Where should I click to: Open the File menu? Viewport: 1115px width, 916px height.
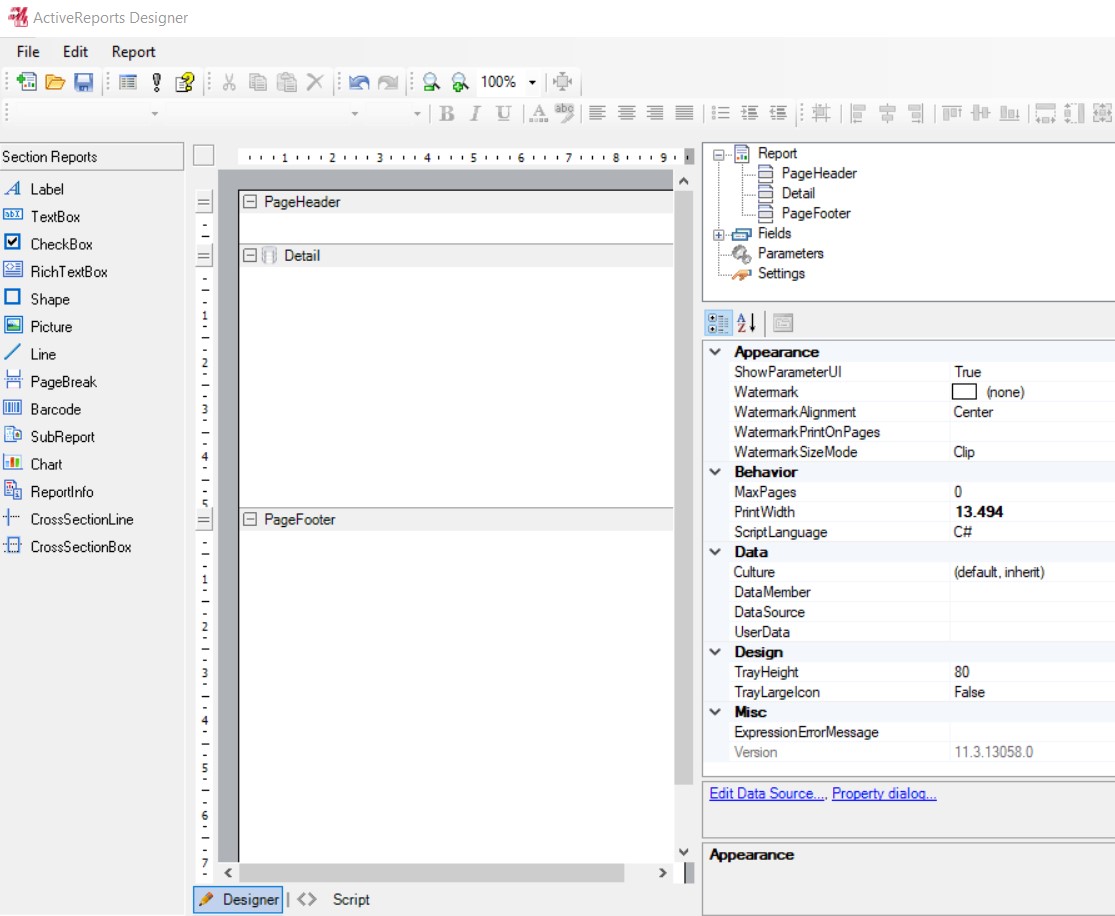click(28, 52)
